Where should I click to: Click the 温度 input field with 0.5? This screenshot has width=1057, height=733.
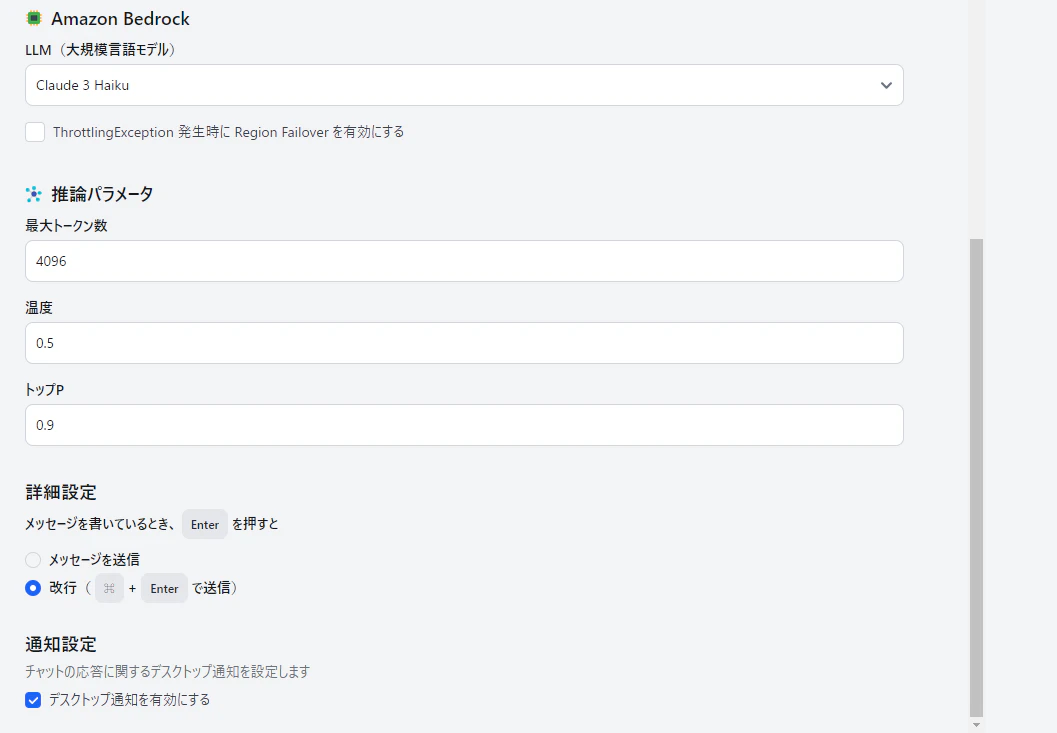pos(464,343)
